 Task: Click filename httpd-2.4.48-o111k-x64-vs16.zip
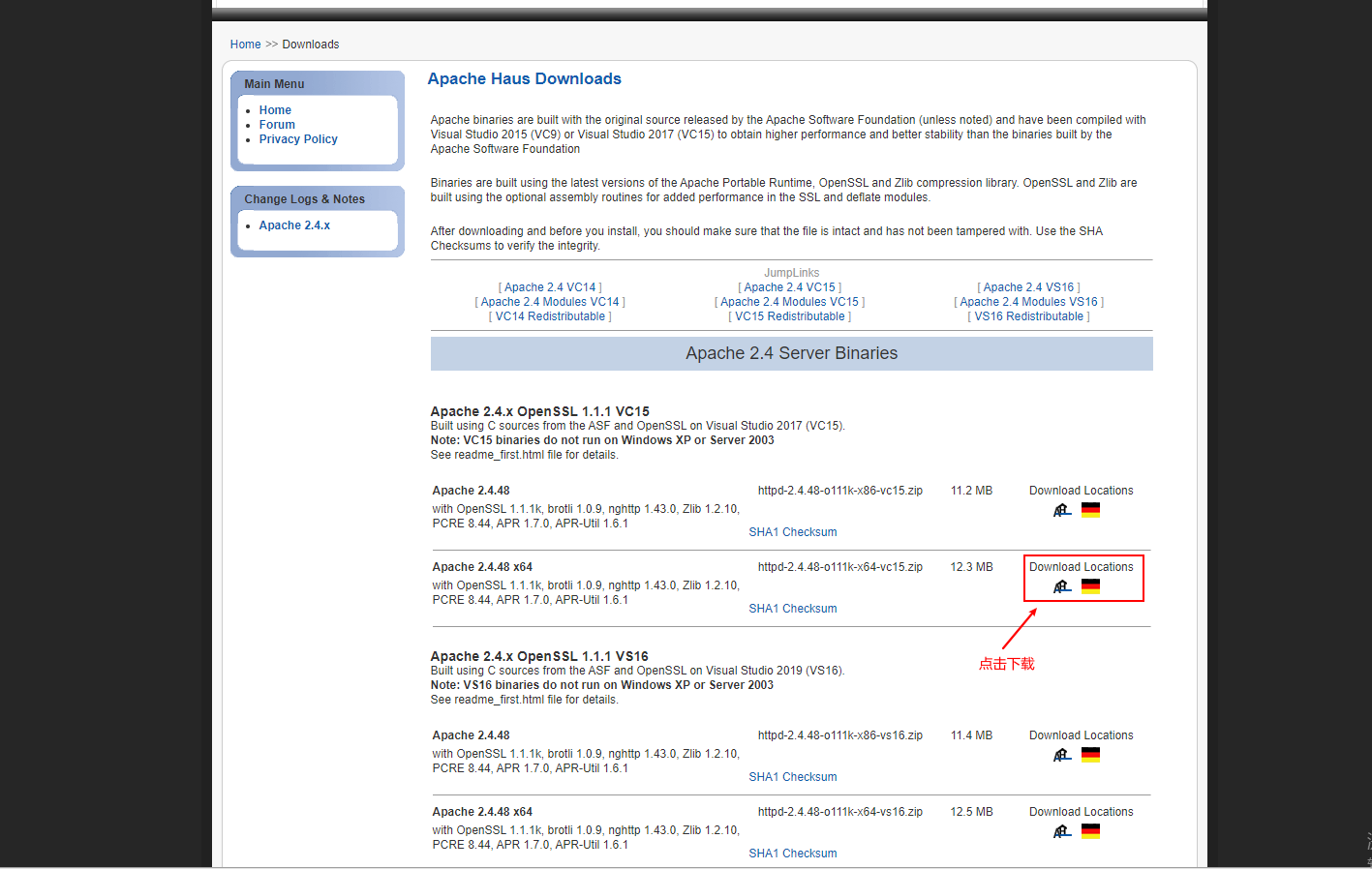point(840,812)
